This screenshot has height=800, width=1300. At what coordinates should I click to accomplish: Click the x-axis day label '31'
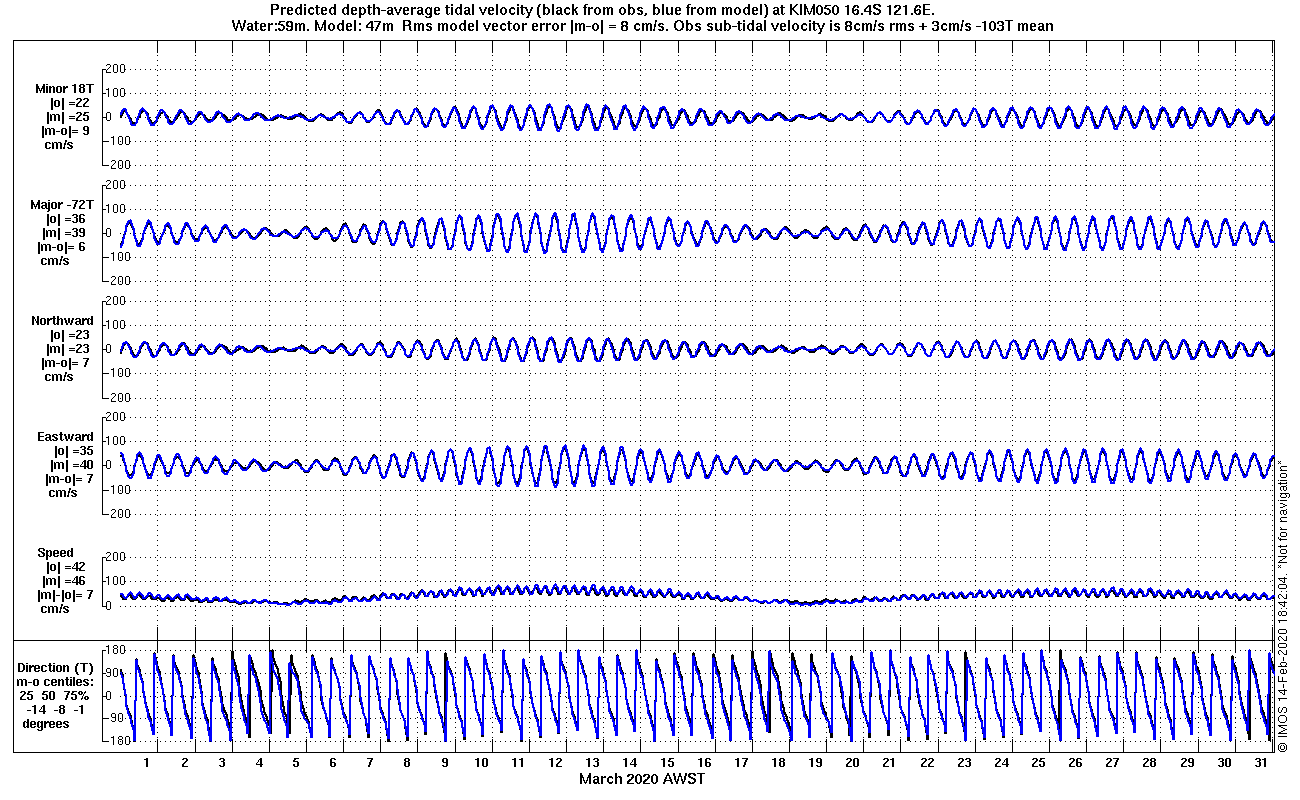1263,763
